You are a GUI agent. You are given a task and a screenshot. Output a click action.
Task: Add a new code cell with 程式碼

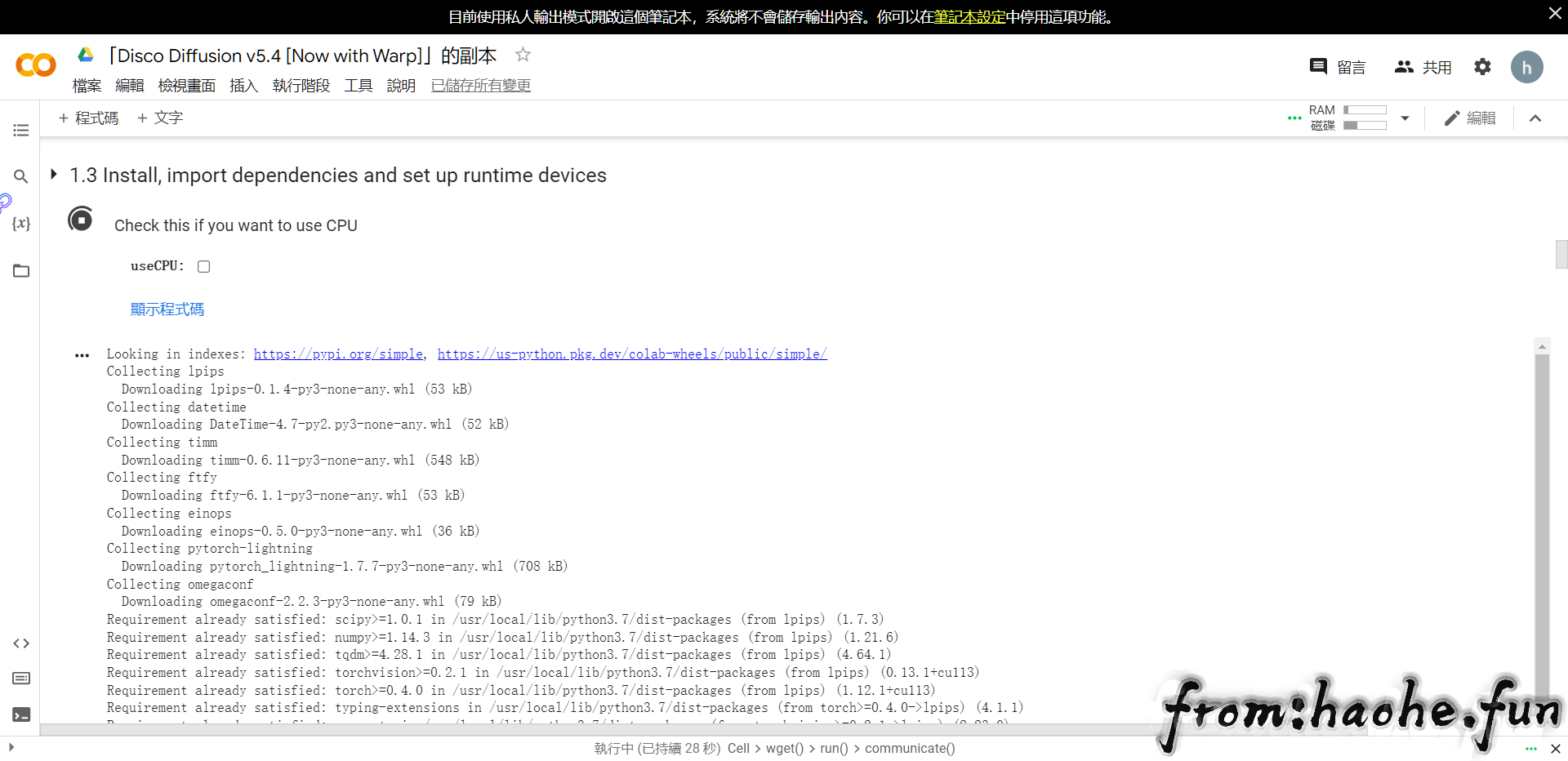click(88, 118)
